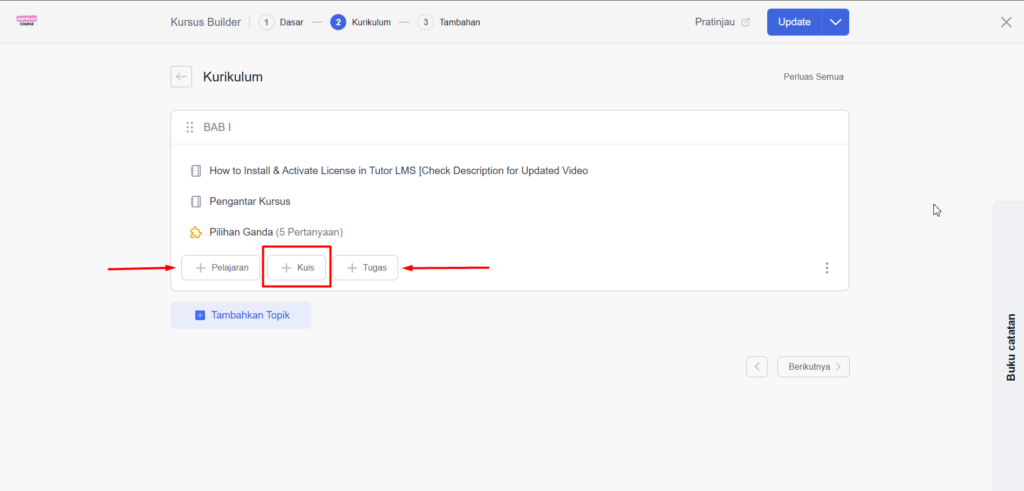Click the quiz icon beside Pilihan Ganda
Image resolution: width=1024 pixels, height=491 pixels.
click(x=196, y=232)
